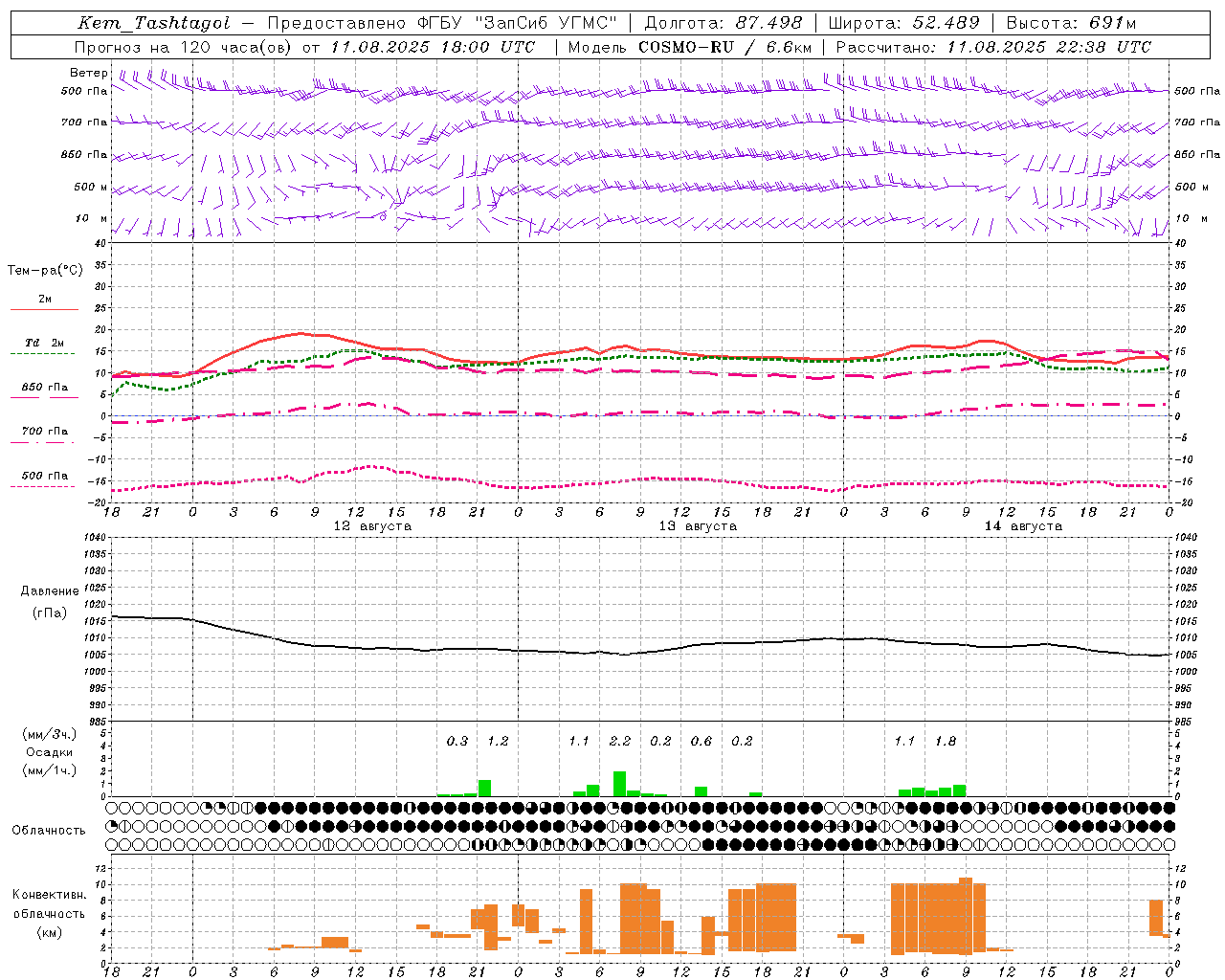1225x980 pixels.
Task: Click the solid red line sample under '2м' legend
Action: [44, 309]
